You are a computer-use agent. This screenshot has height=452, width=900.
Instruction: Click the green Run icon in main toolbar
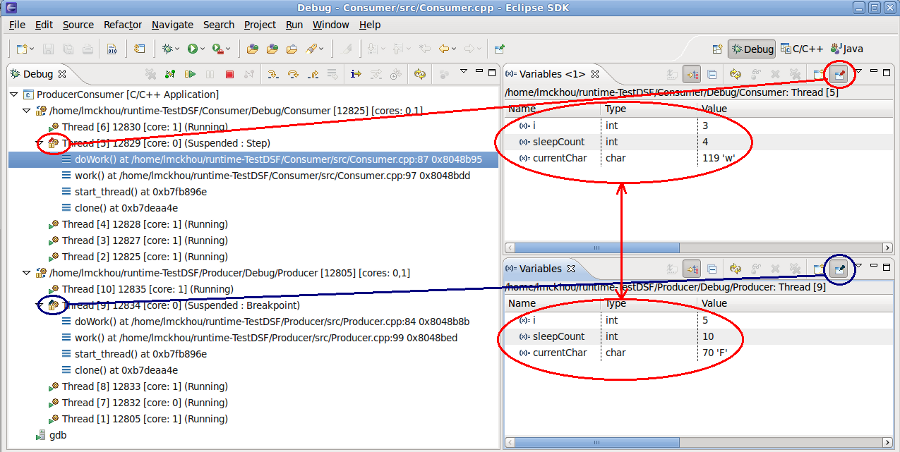193,49
